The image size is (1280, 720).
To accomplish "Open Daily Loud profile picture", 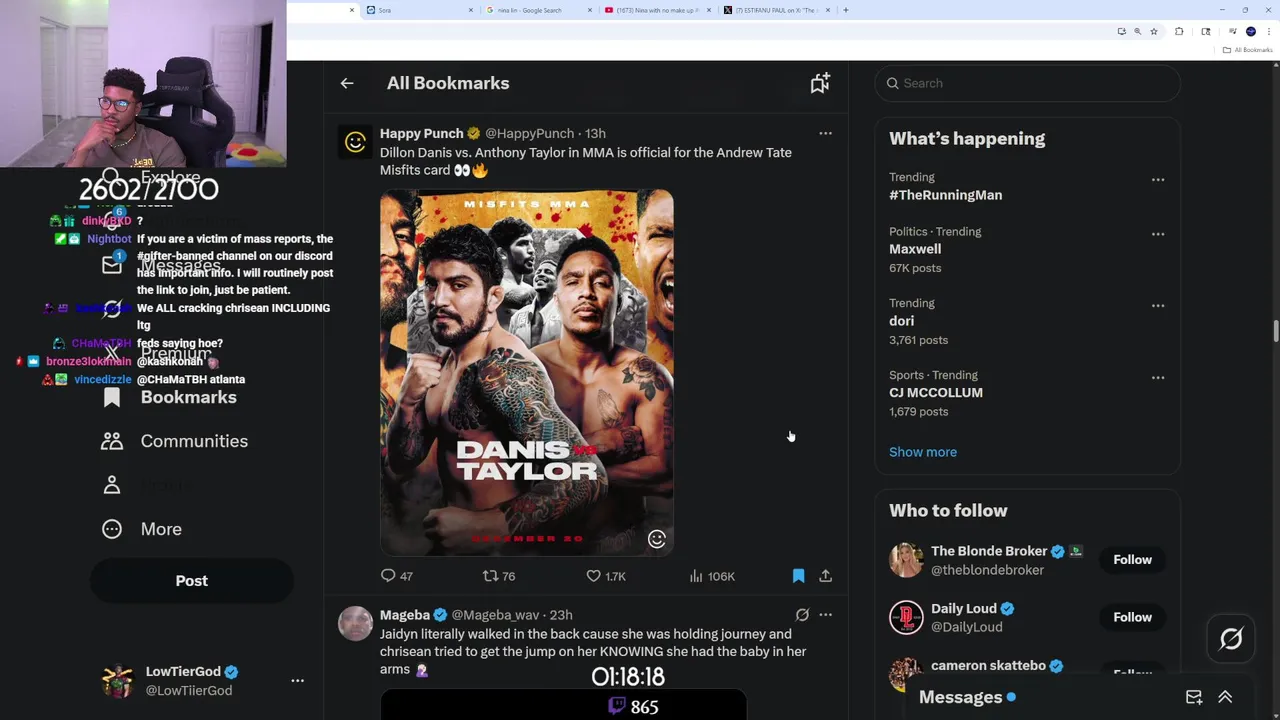I will [906, 617].
